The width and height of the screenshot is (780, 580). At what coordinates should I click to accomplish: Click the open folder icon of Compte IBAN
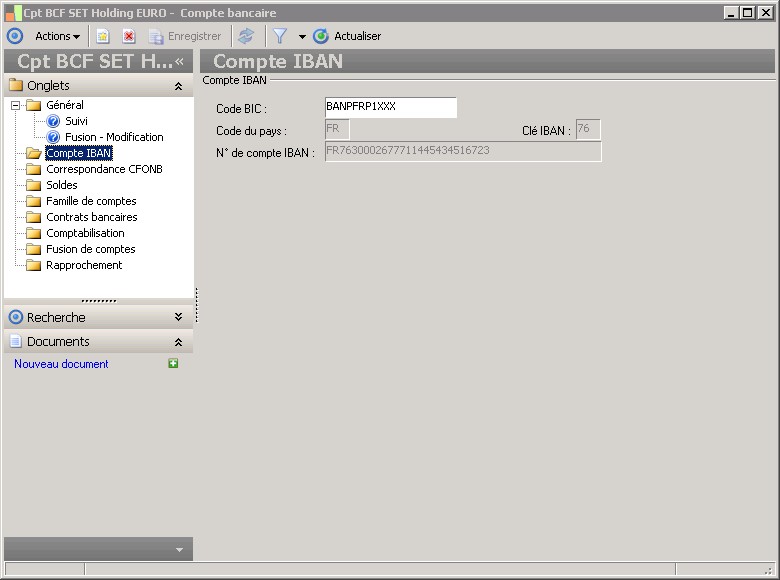[x=33, y=153]
